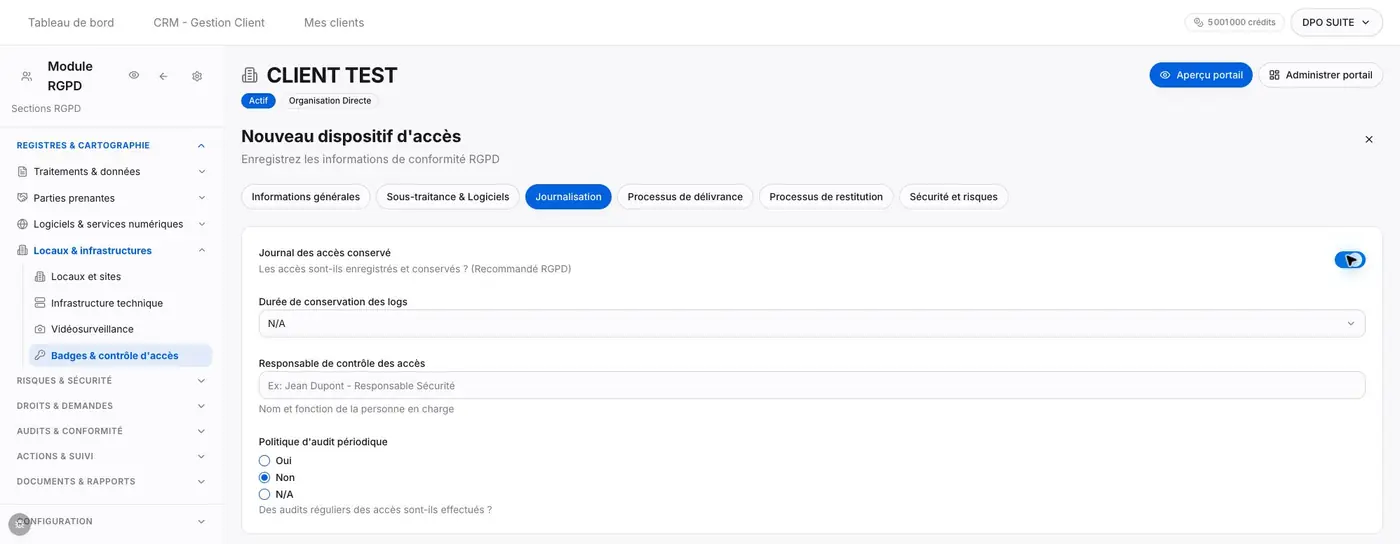Open CRM - Gestion Client menu

coord(209,22)
